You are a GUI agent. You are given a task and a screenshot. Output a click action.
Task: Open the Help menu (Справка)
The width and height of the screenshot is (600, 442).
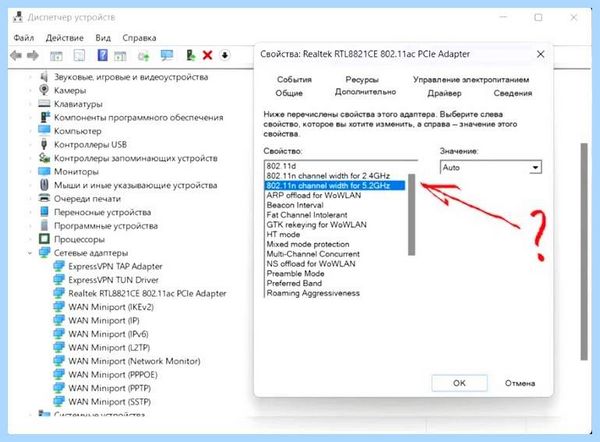pyautogui.click(x=139, y=38)
